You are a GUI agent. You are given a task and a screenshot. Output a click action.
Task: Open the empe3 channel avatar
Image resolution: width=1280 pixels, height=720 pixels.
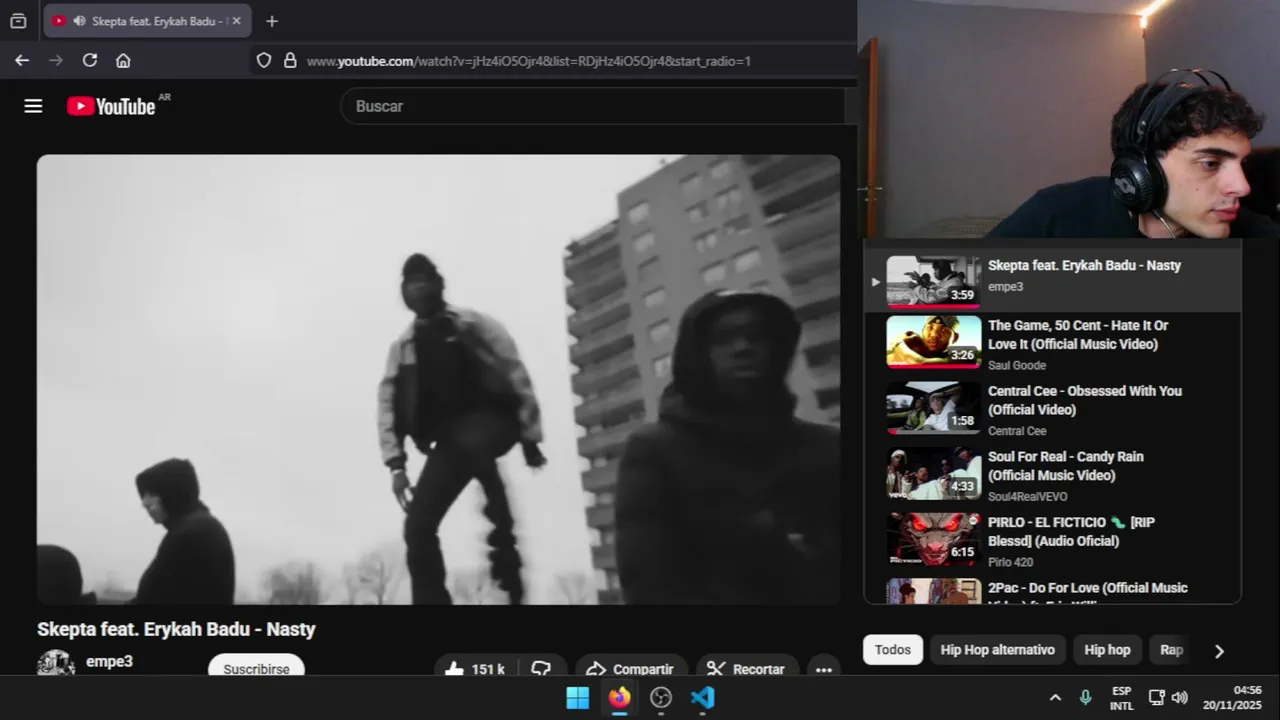pyautogui.click(x=56, y=664)
